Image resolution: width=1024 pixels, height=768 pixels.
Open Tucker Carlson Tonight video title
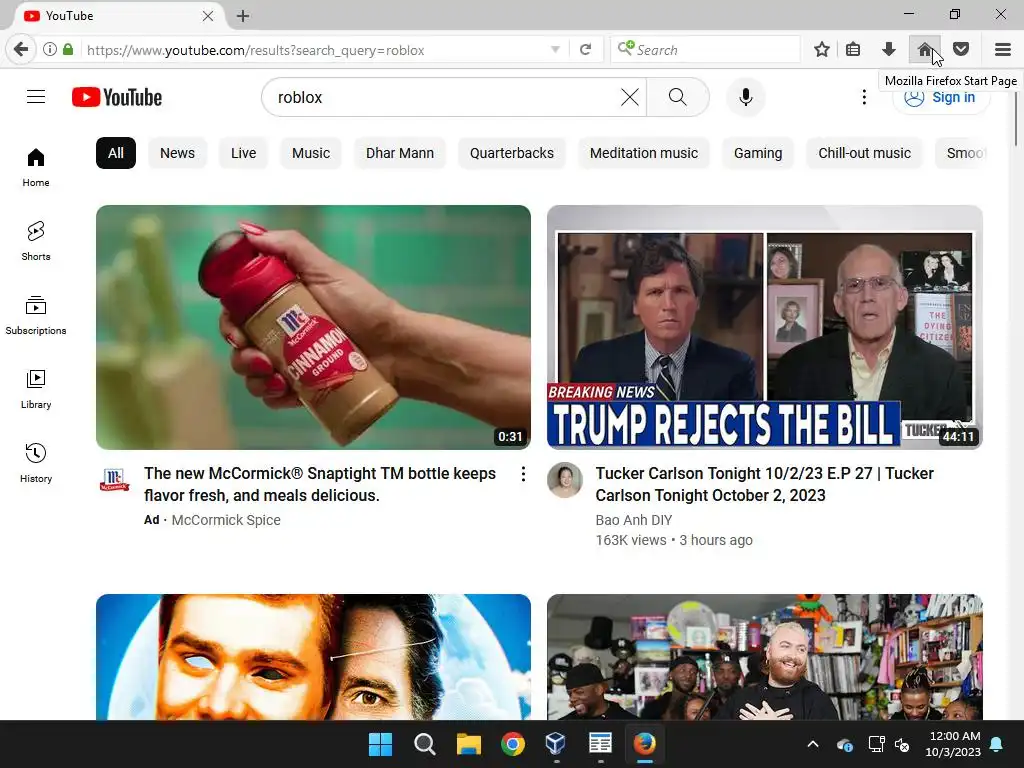coord(765,484)
